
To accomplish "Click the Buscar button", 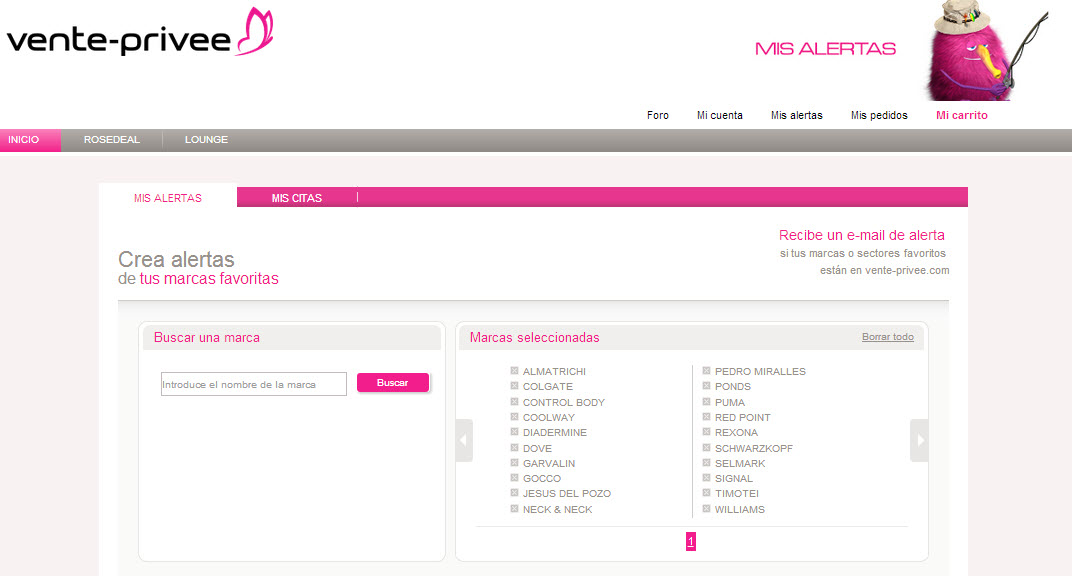I will coord(393,383).
